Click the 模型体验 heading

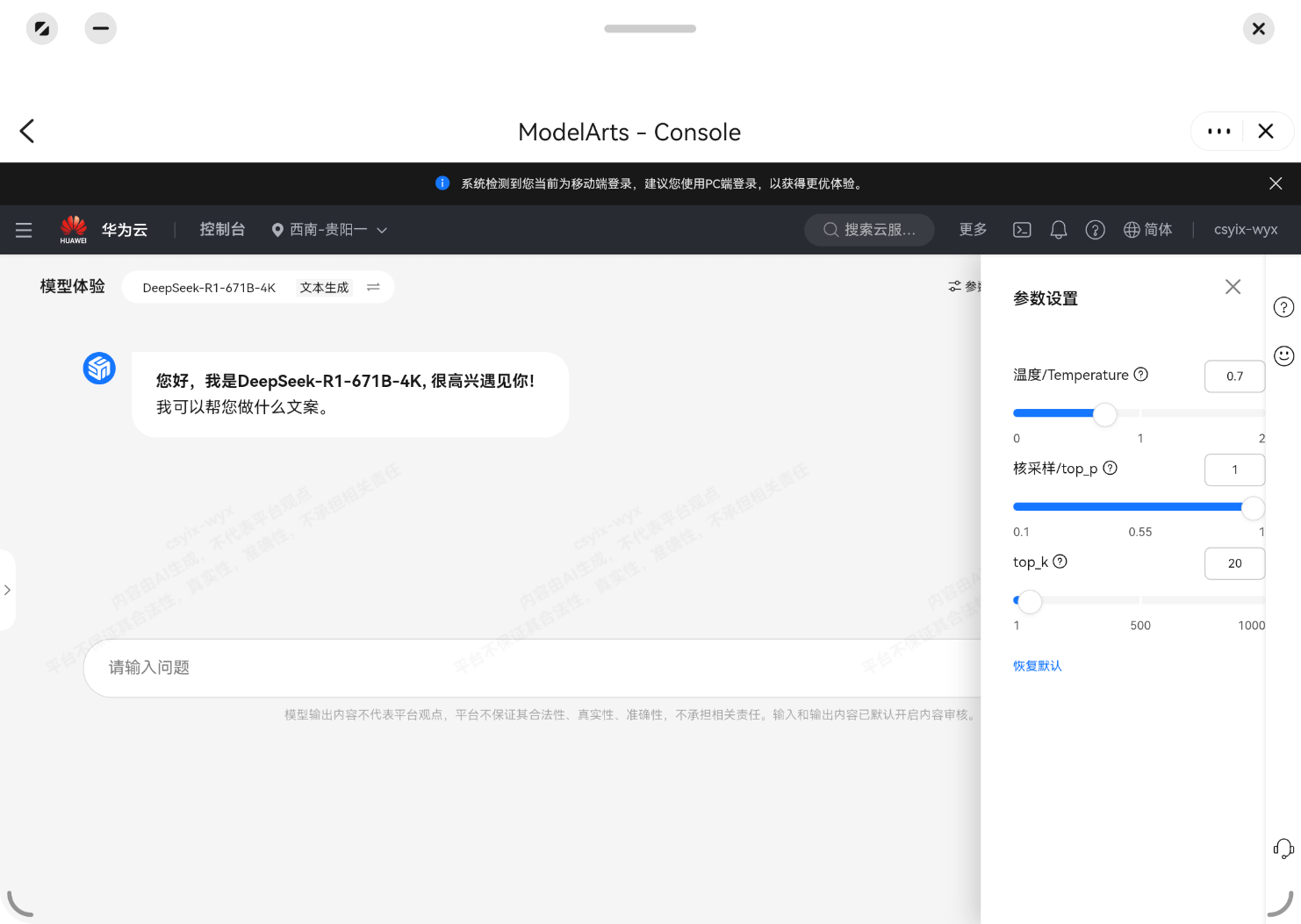click(x=73, y=287)
